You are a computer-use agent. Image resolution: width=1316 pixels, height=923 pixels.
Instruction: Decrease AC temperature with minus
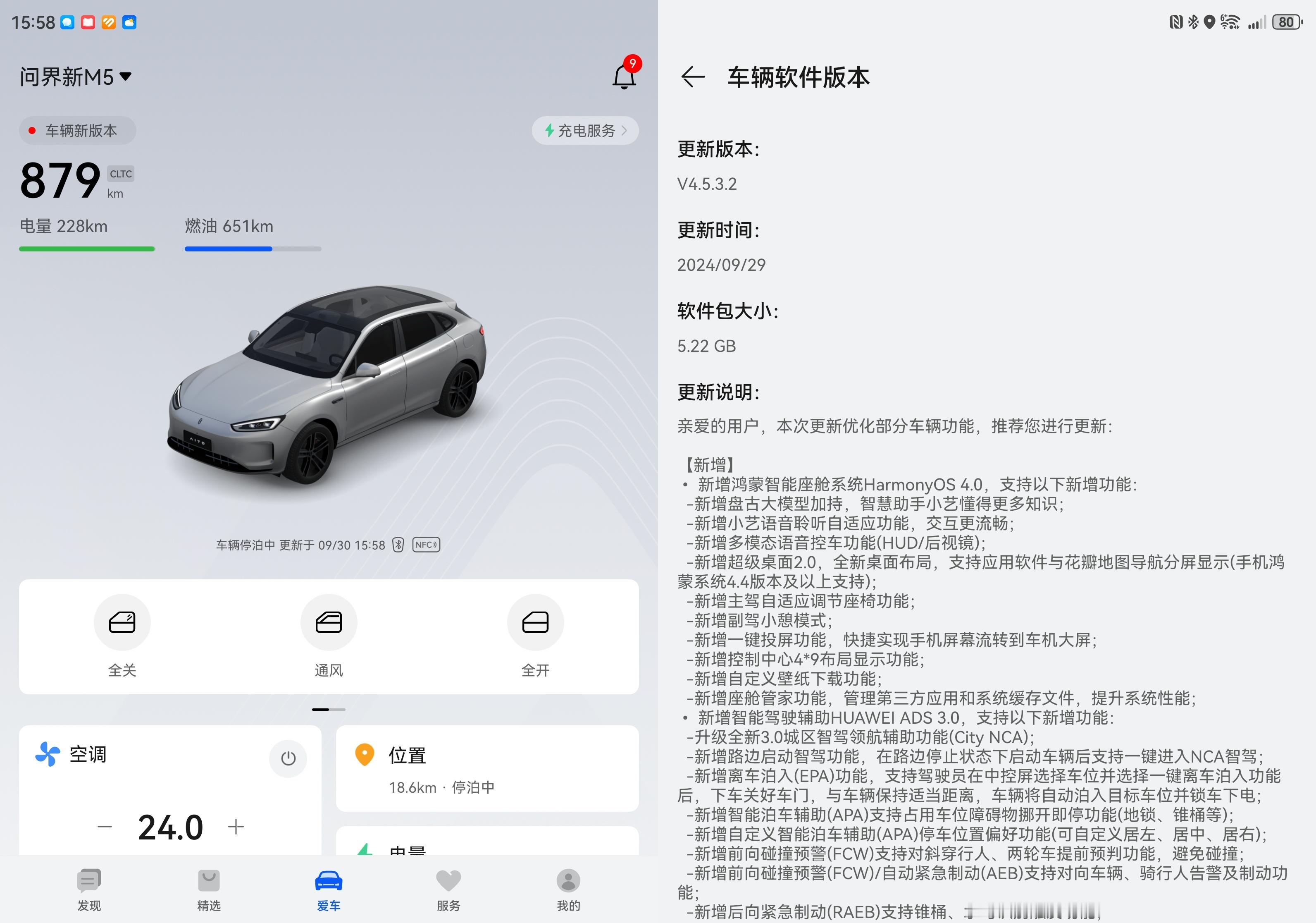(x=105, y=827)
